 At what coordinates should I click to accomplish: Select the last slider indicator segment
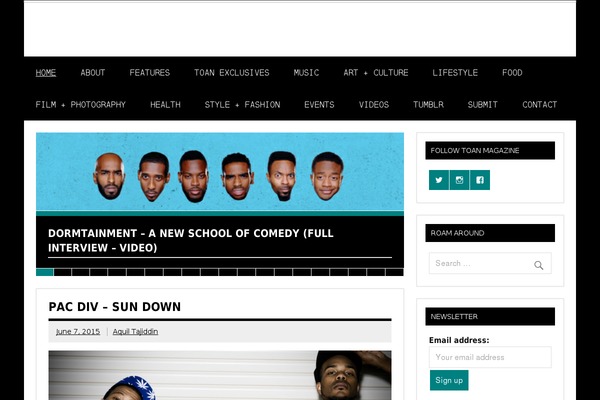pyautogui.click(x=395, y=272)
